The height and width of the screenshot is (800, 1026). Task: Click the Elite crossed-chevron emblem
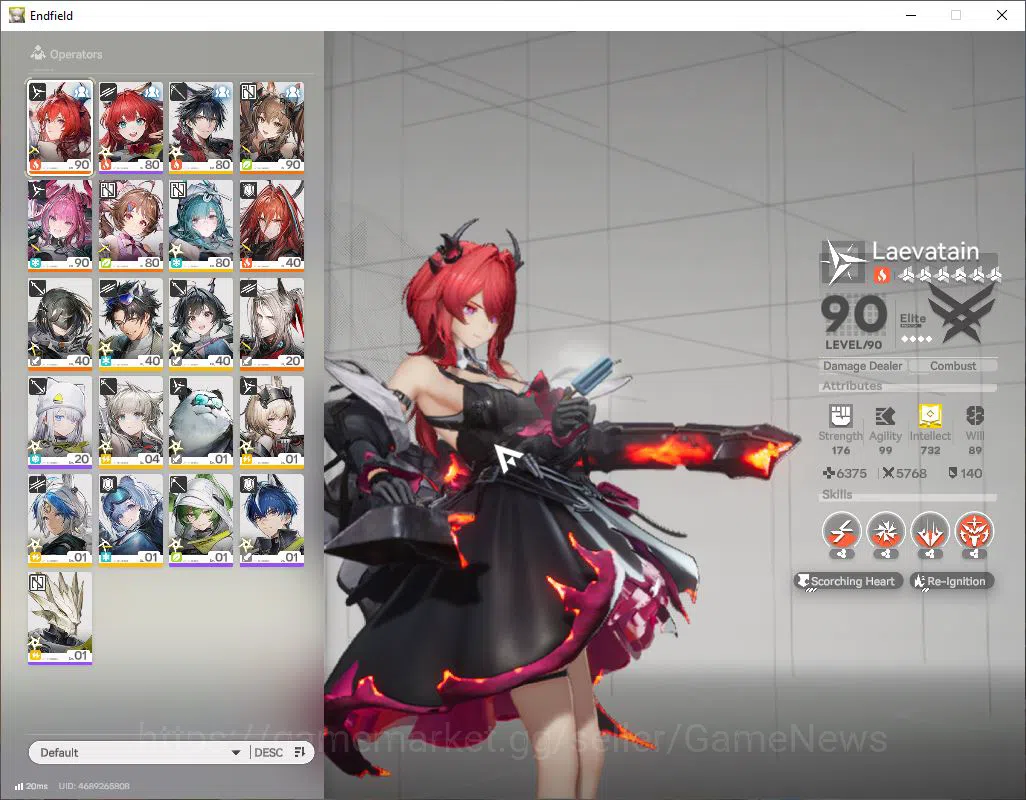coord(961,315)
